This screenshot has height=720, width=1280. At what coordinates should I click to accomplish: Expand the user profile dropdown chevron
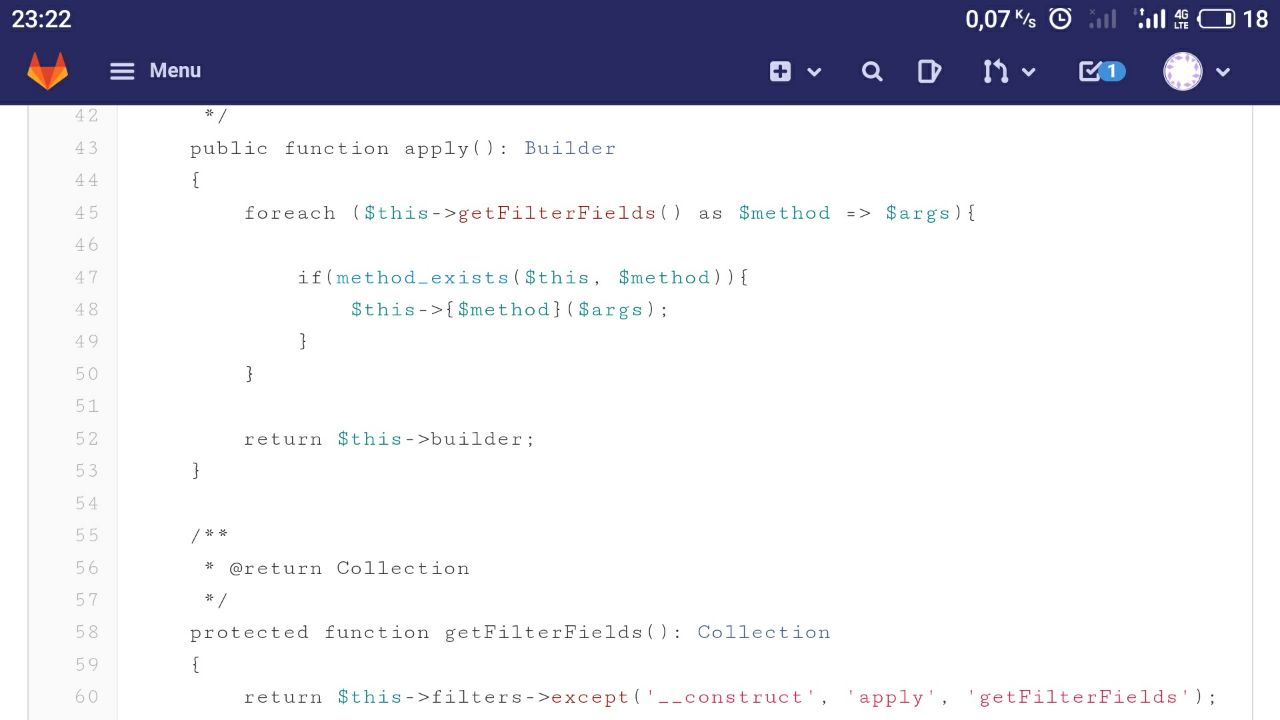[x=1222, y=72]
